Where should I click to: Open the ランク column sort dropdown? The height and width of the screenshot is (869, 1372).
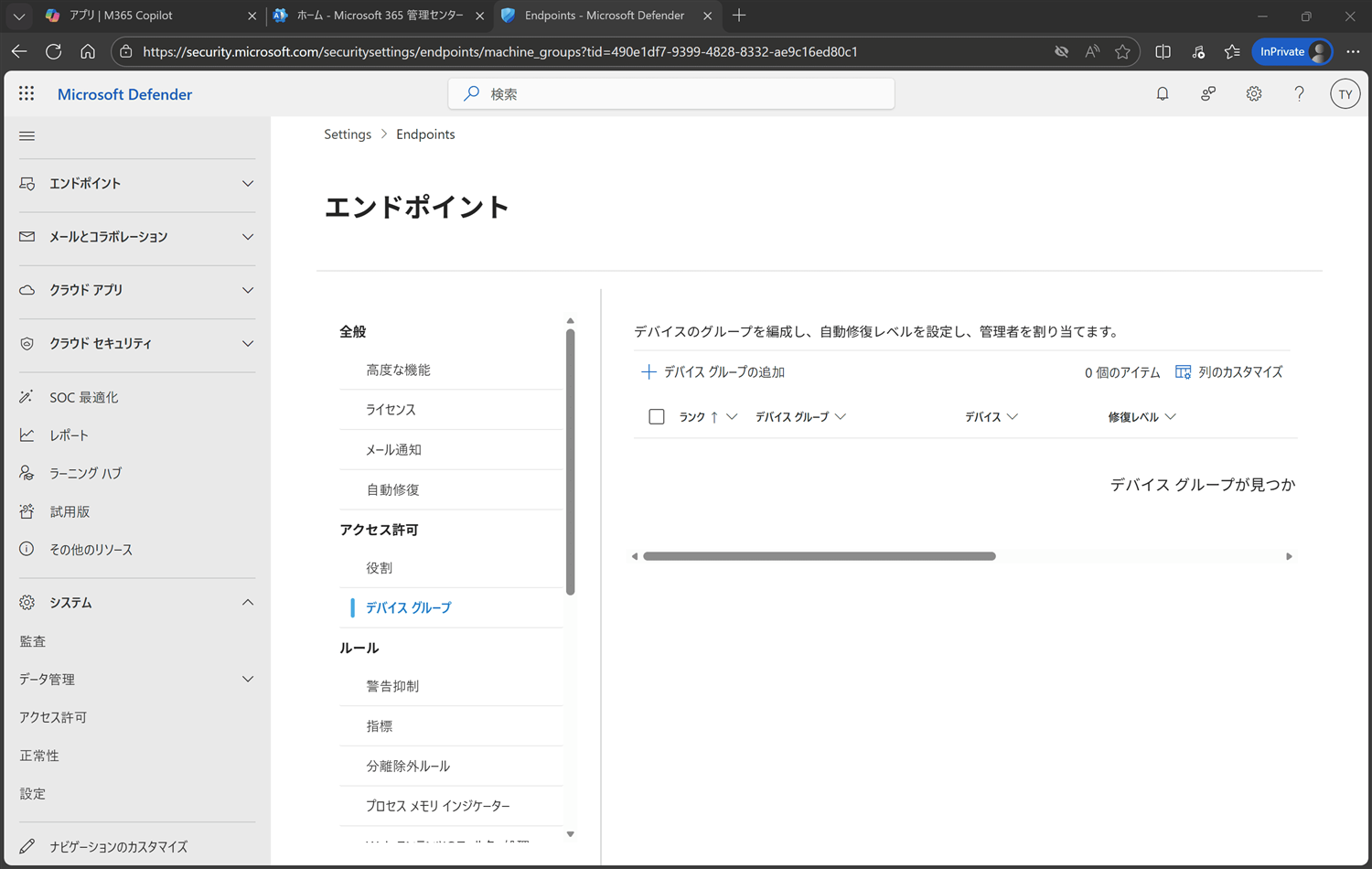(732, 417)
